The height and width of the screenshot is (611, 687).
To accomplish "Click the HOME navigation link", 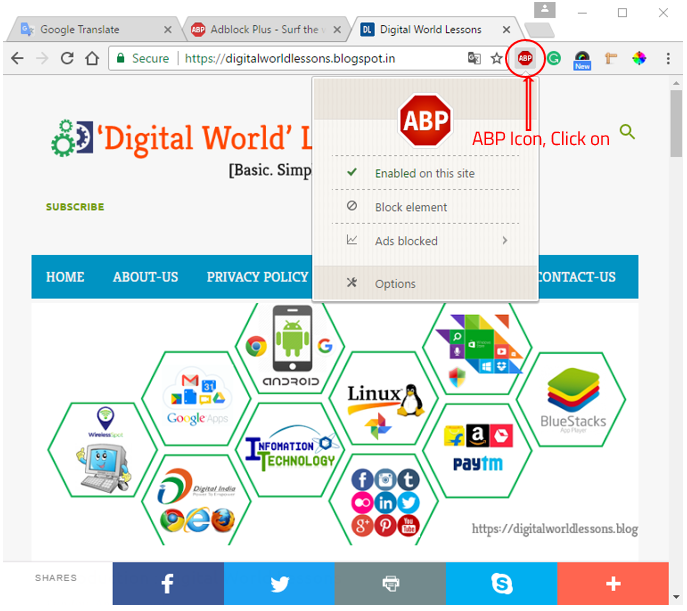I will coord(65,277).
